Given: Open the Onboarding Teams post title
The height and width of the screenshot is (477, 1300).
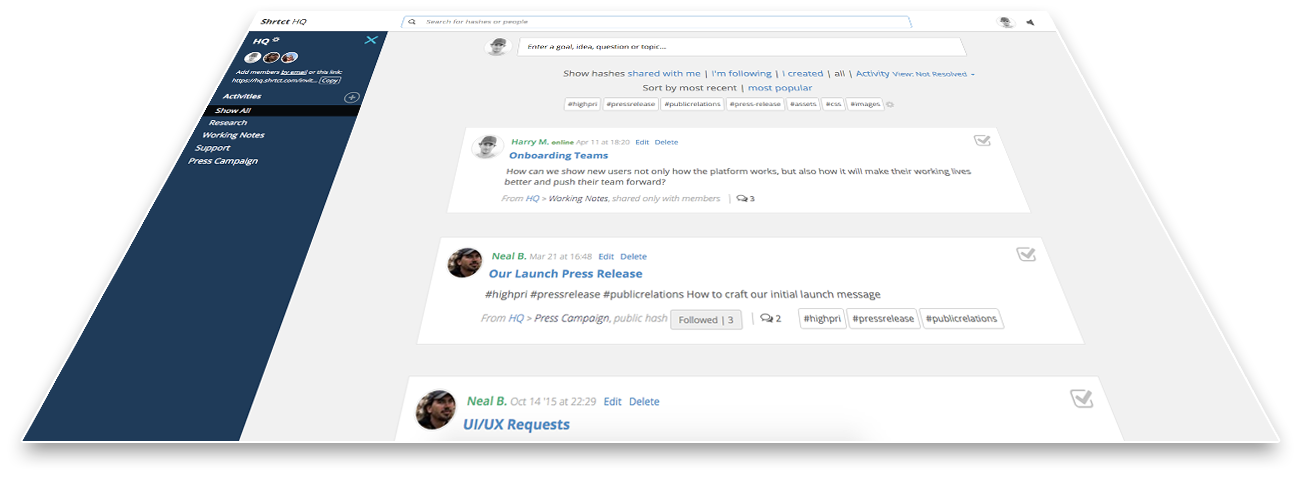Looking at the screenshot, I should coord(558,156).
